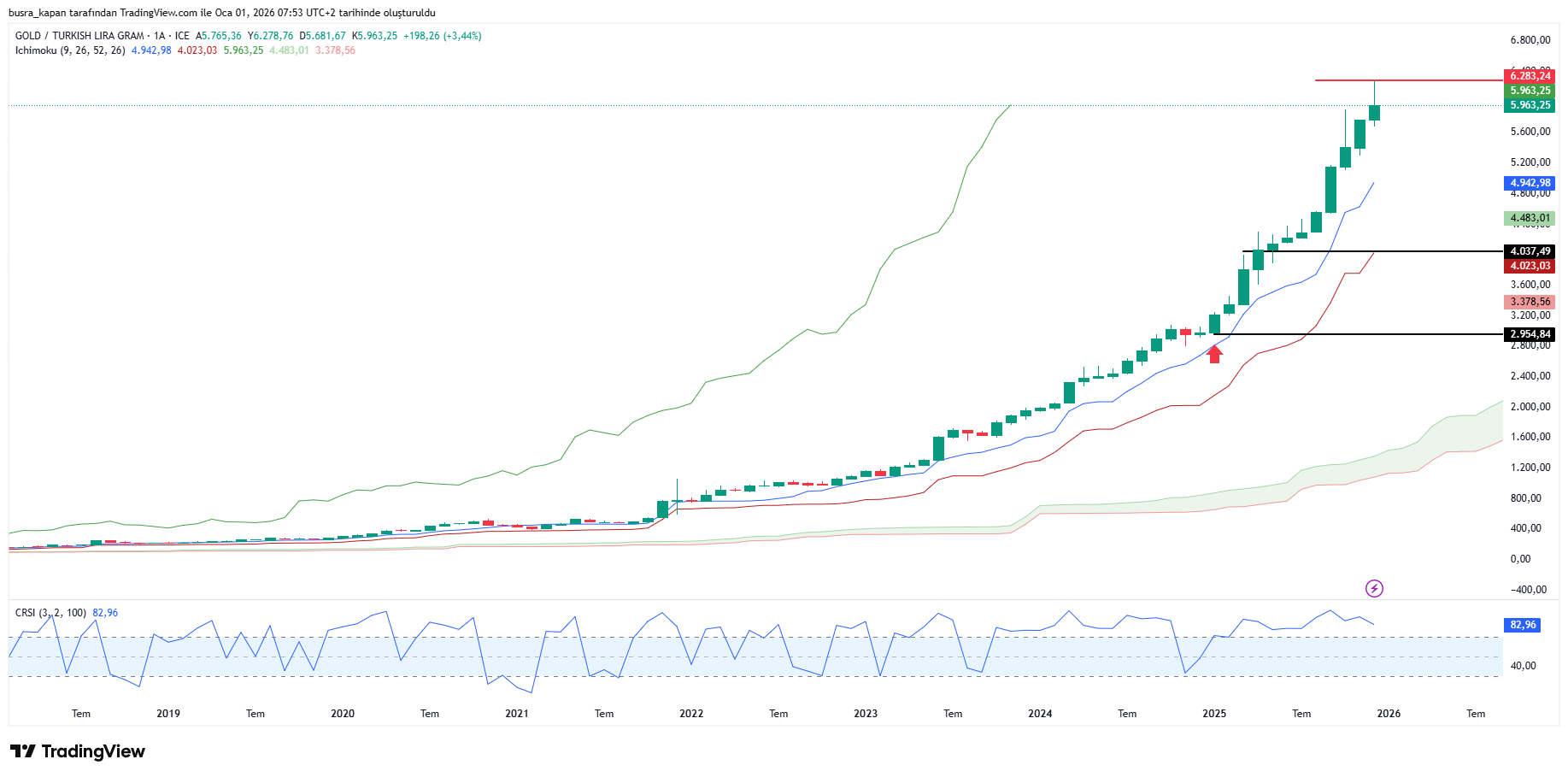
Task: Click the purple lightning bolt icon
Action: click(1374, 588)
